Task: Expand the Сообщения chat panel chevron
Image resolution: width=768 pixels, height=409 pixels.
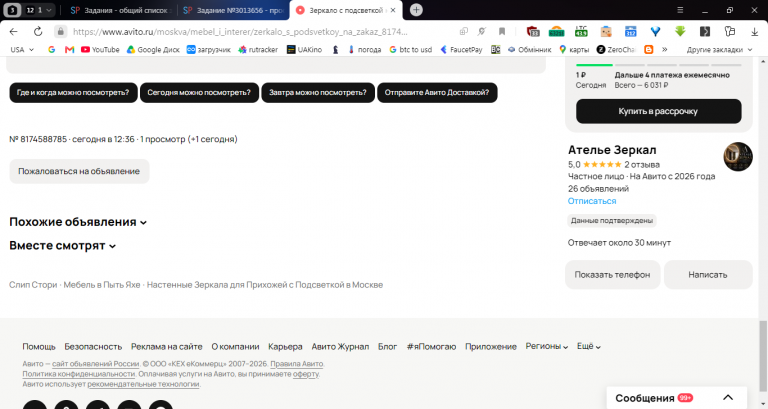Action: [x=728, y=398]
